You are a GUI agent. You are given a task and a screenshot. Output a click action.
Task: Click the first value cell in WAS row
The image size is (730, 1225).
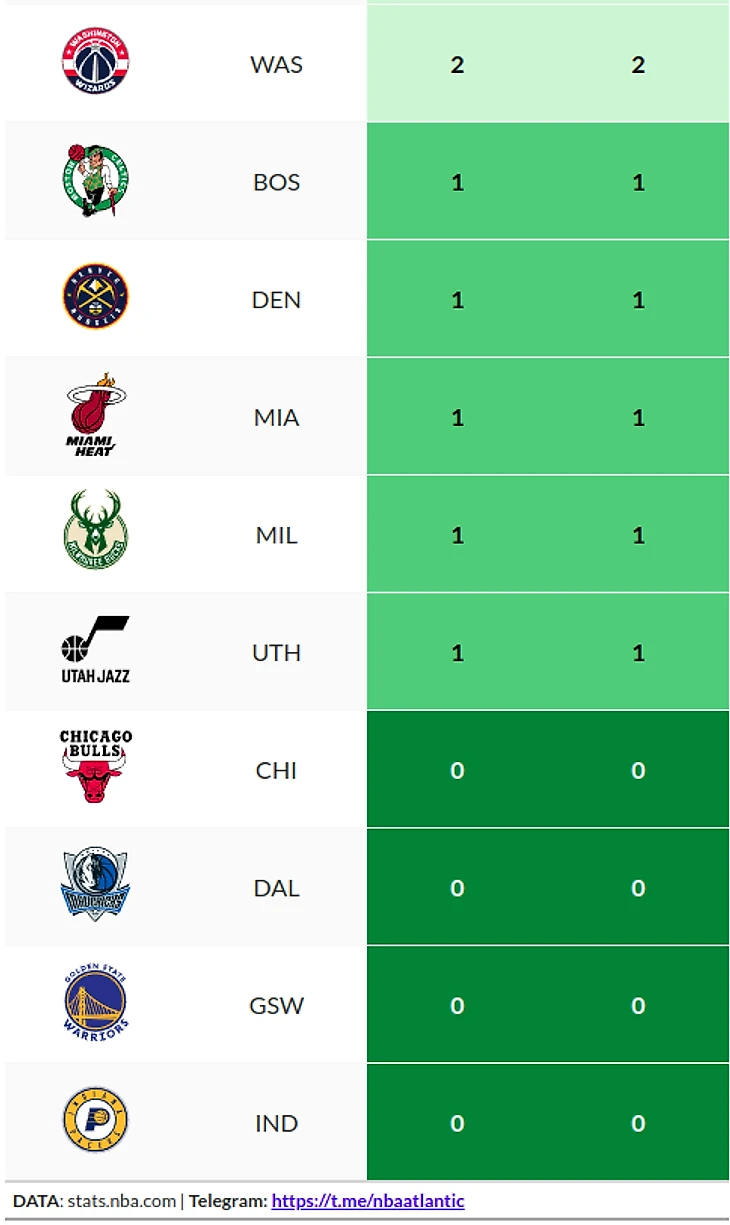[x=457, y=65]
